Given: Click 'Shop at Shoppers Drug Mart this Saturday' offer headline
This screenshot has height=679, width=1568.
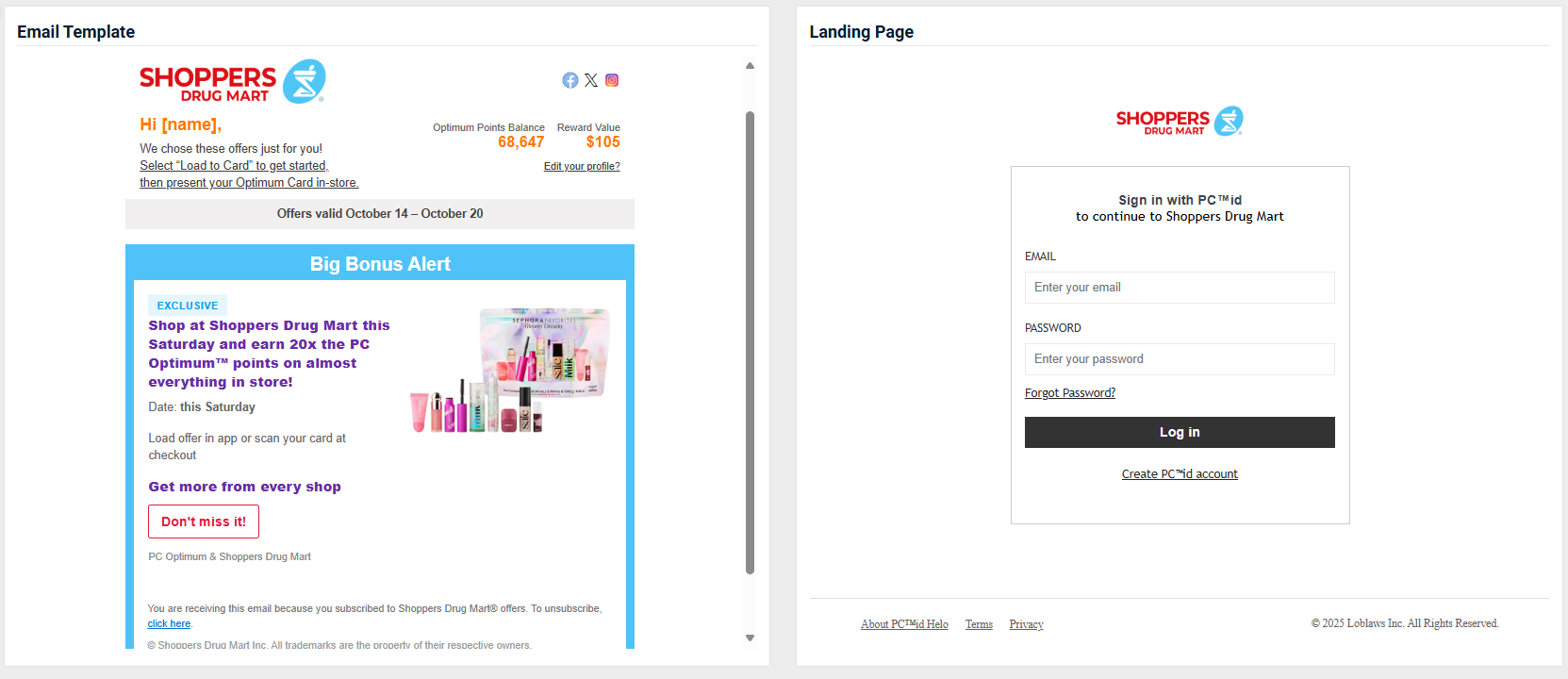Looking at the screenshot, I should [269, 354].
